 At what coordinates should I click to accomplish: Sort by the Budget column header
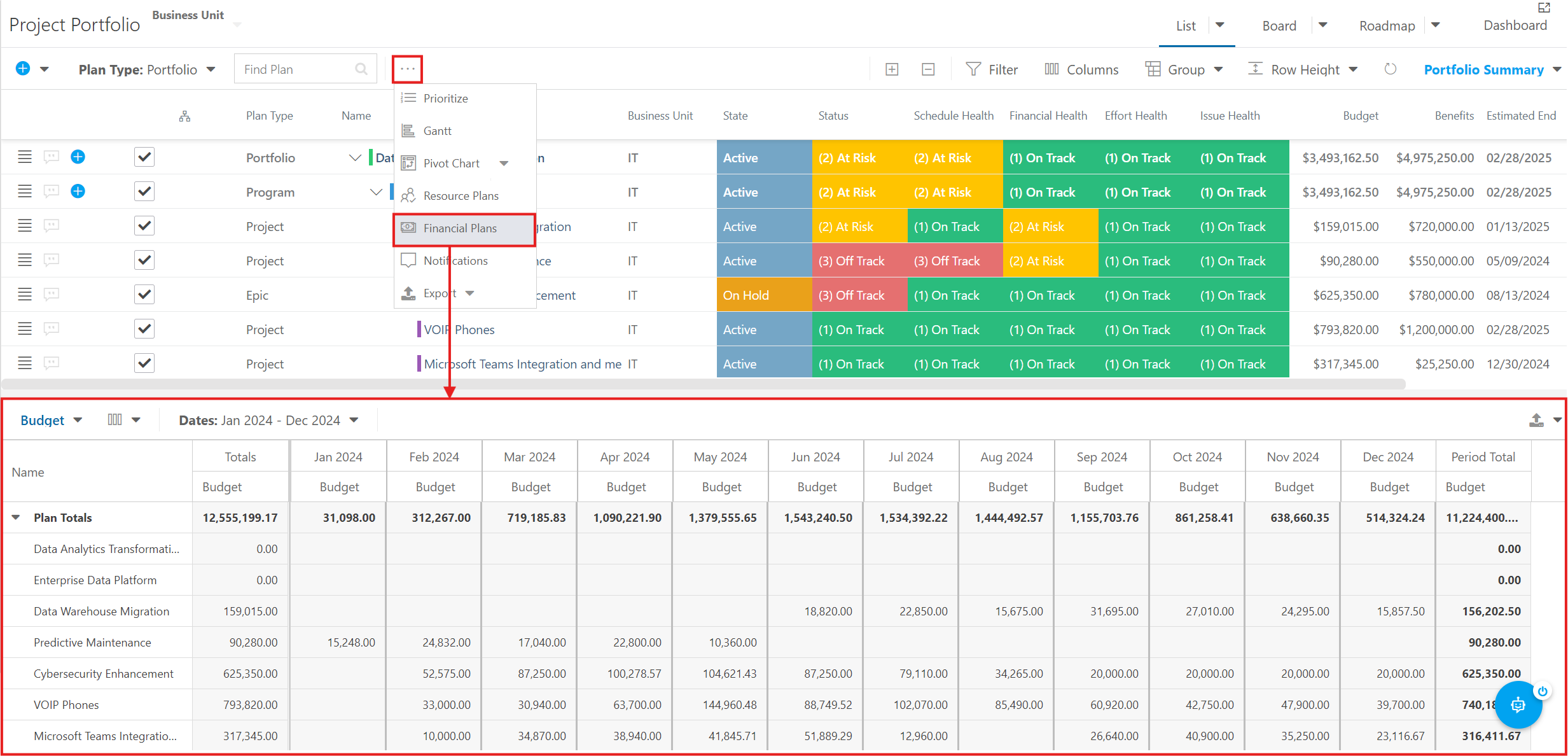click(1361, 115)
